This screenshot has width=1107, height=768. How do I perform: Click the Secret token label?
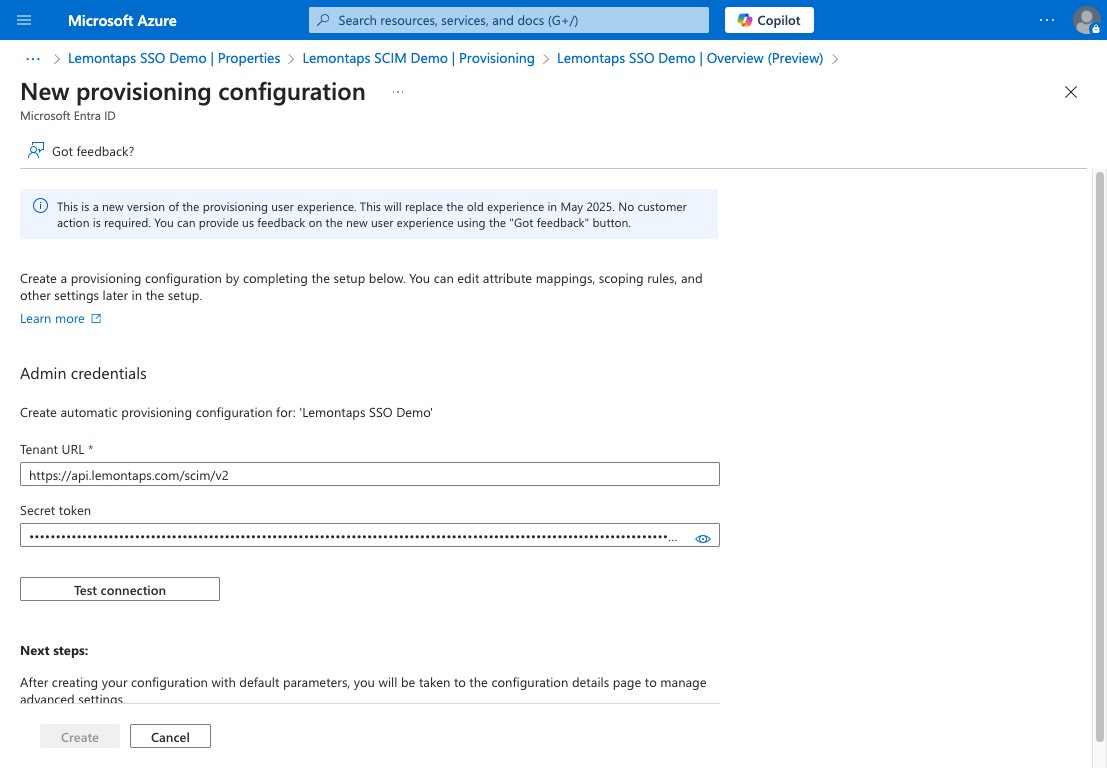pos(55,510)
